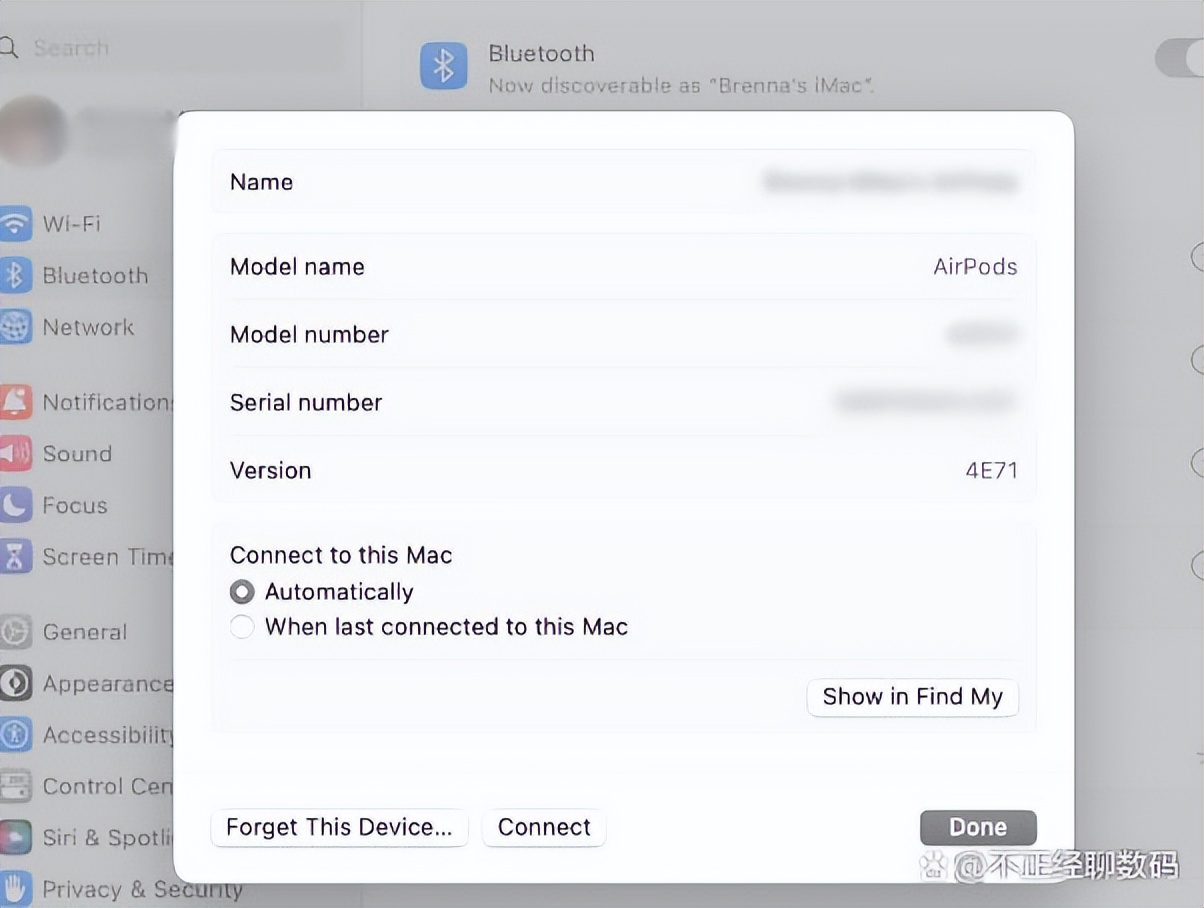Screen dimensions: 1204x908
Task: Open the Network settings pane
Action: tap(88, 327)
